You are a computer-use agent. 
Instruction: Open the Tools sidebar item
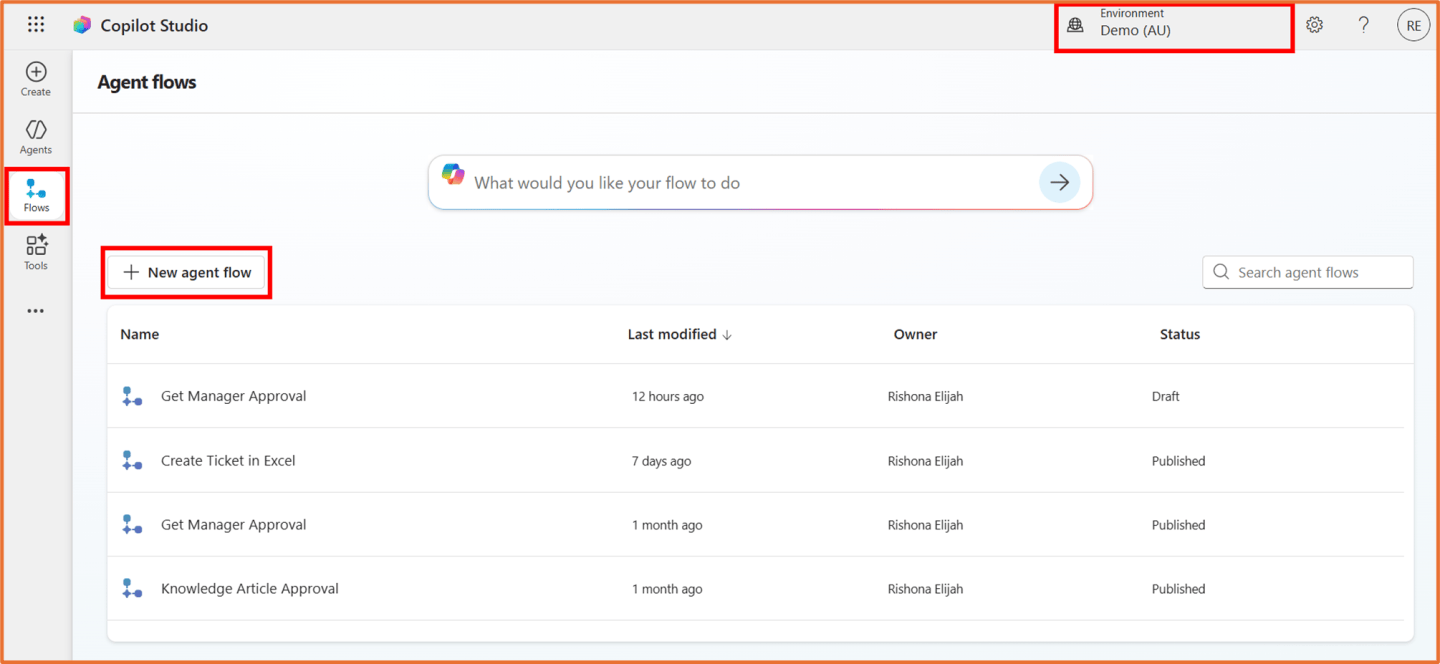(36, 253)
